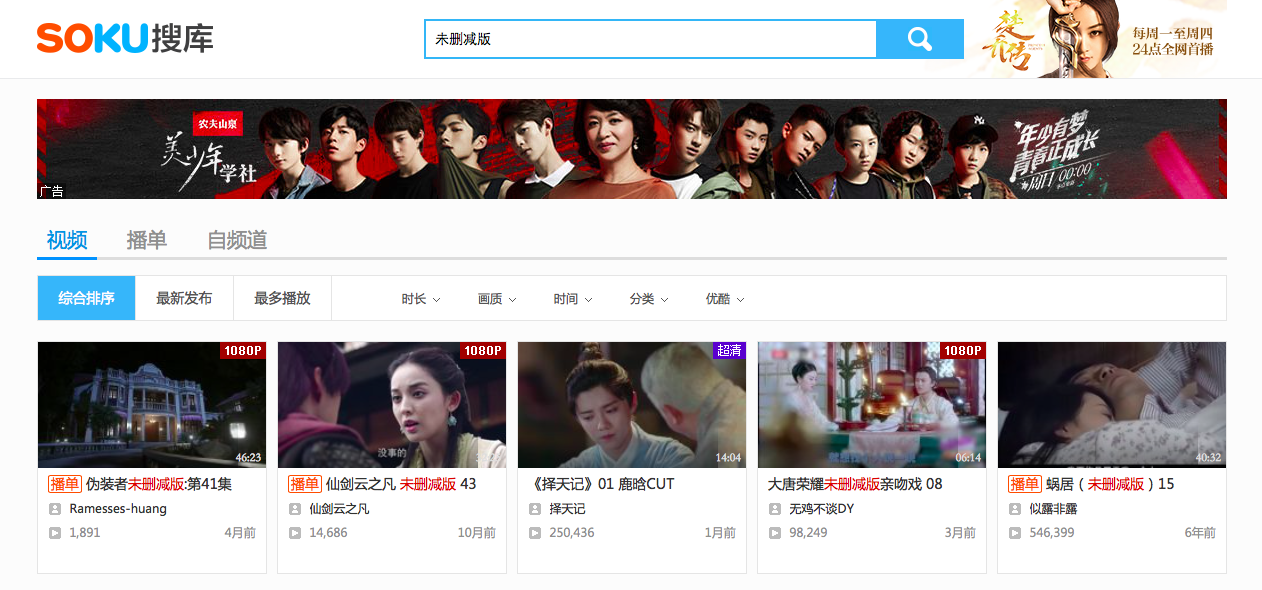The width and height of the screenshot is (1262, 590).
Task: Expand the 时长 filter dropdown
Action: pos(421,299)
